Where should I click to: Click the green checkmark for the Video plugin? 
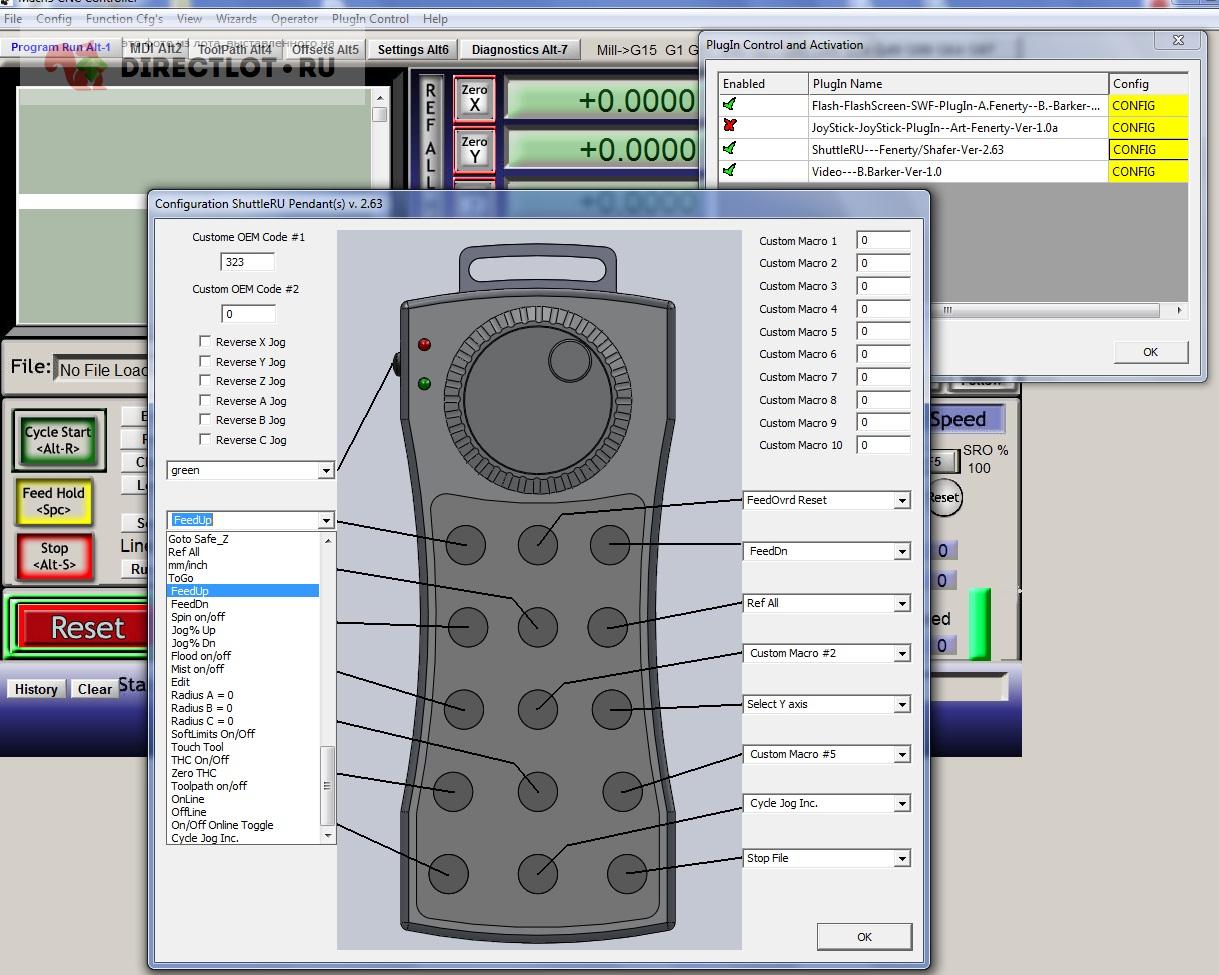[730, 171]
